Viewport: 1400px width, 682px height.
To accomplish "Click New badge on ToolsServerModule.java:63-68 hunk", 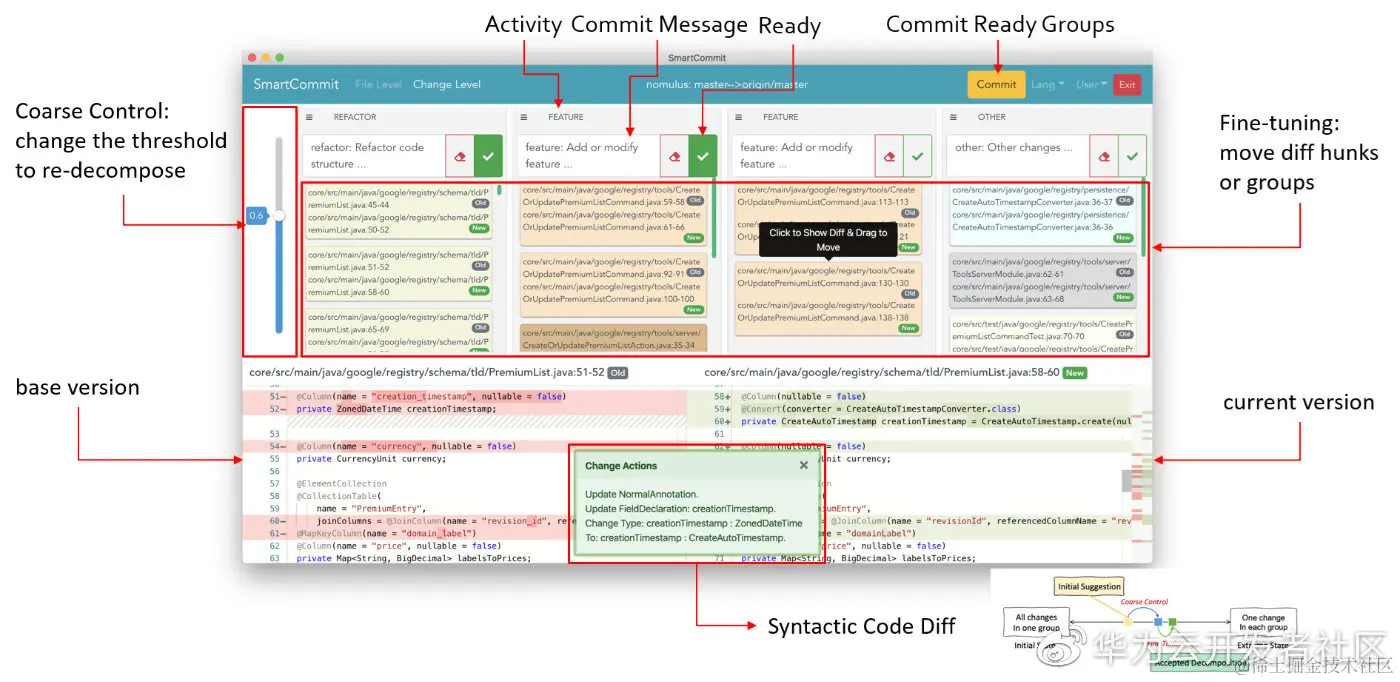I will (x=1123, y=297).
